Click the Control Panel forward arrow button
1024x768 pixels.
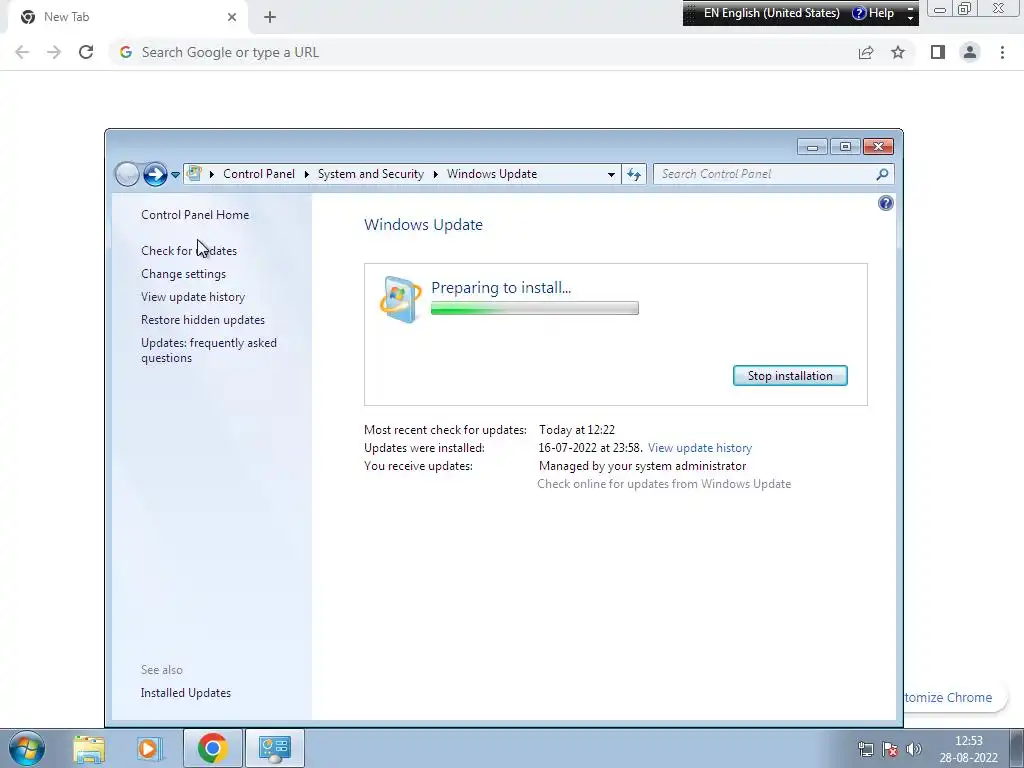pos(155,174)
